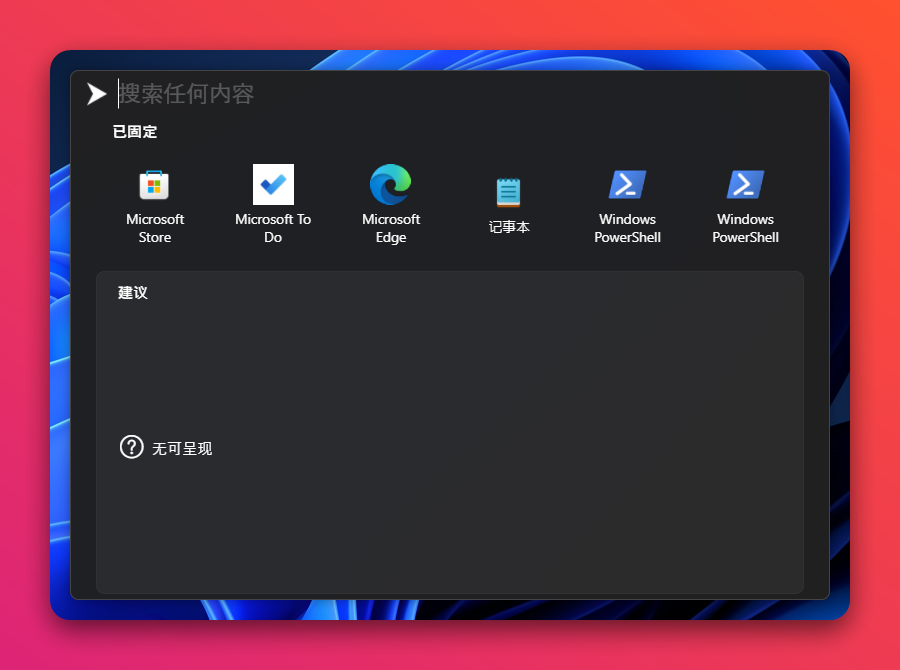
Task: Click the blue desktop wallpaper outside the launcher
Action: [60, 300]
